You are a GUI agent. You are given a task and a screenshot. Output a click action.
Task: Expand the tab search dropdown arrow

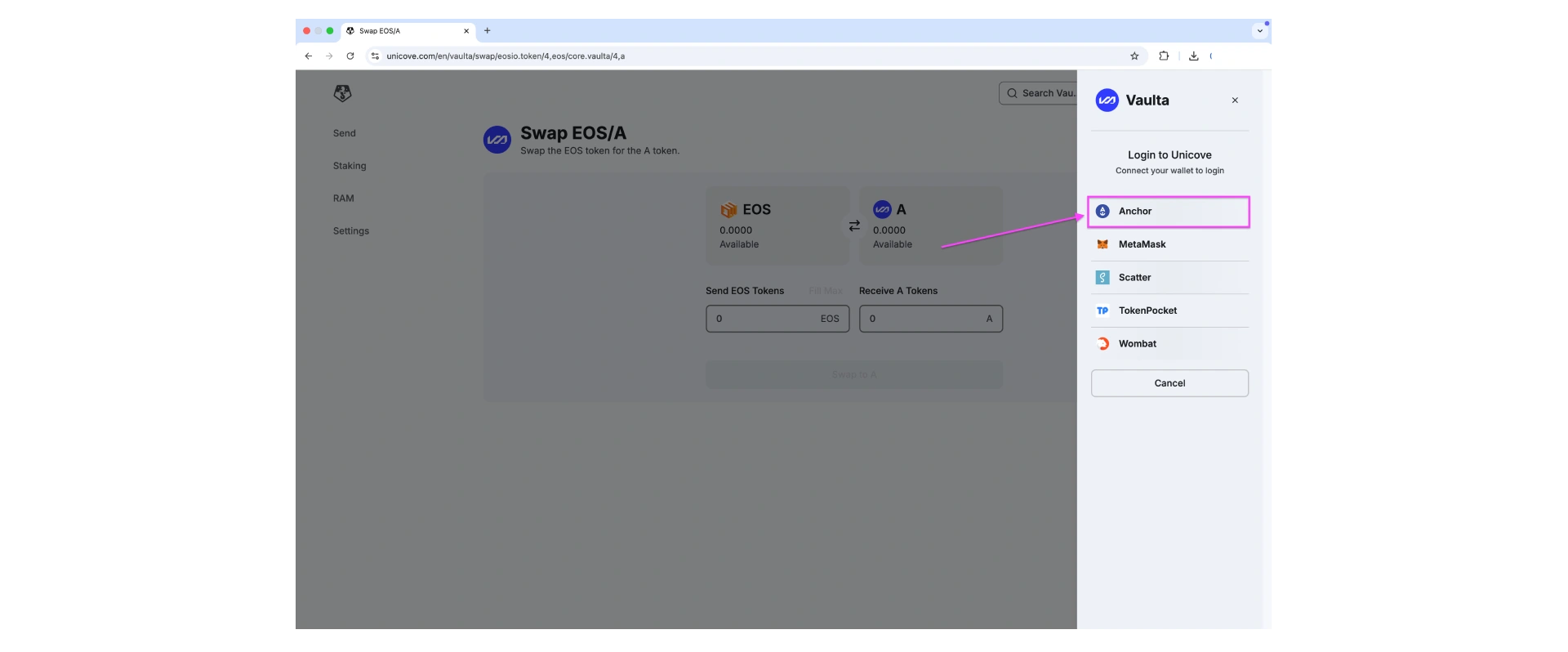[x=1260, y=31]
